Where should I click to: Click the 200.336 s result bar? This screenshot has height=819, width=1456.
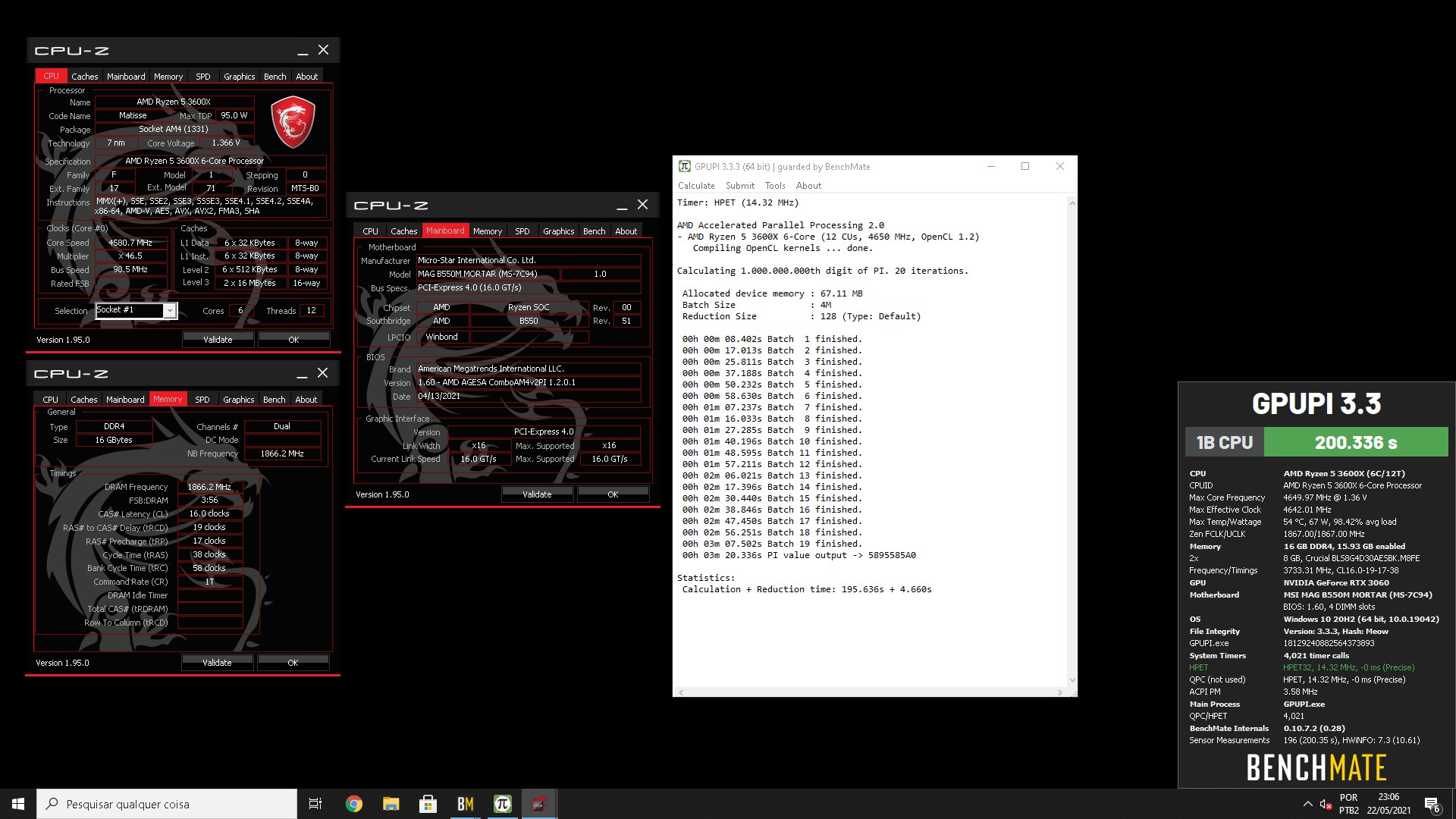tap(1356, 442)
